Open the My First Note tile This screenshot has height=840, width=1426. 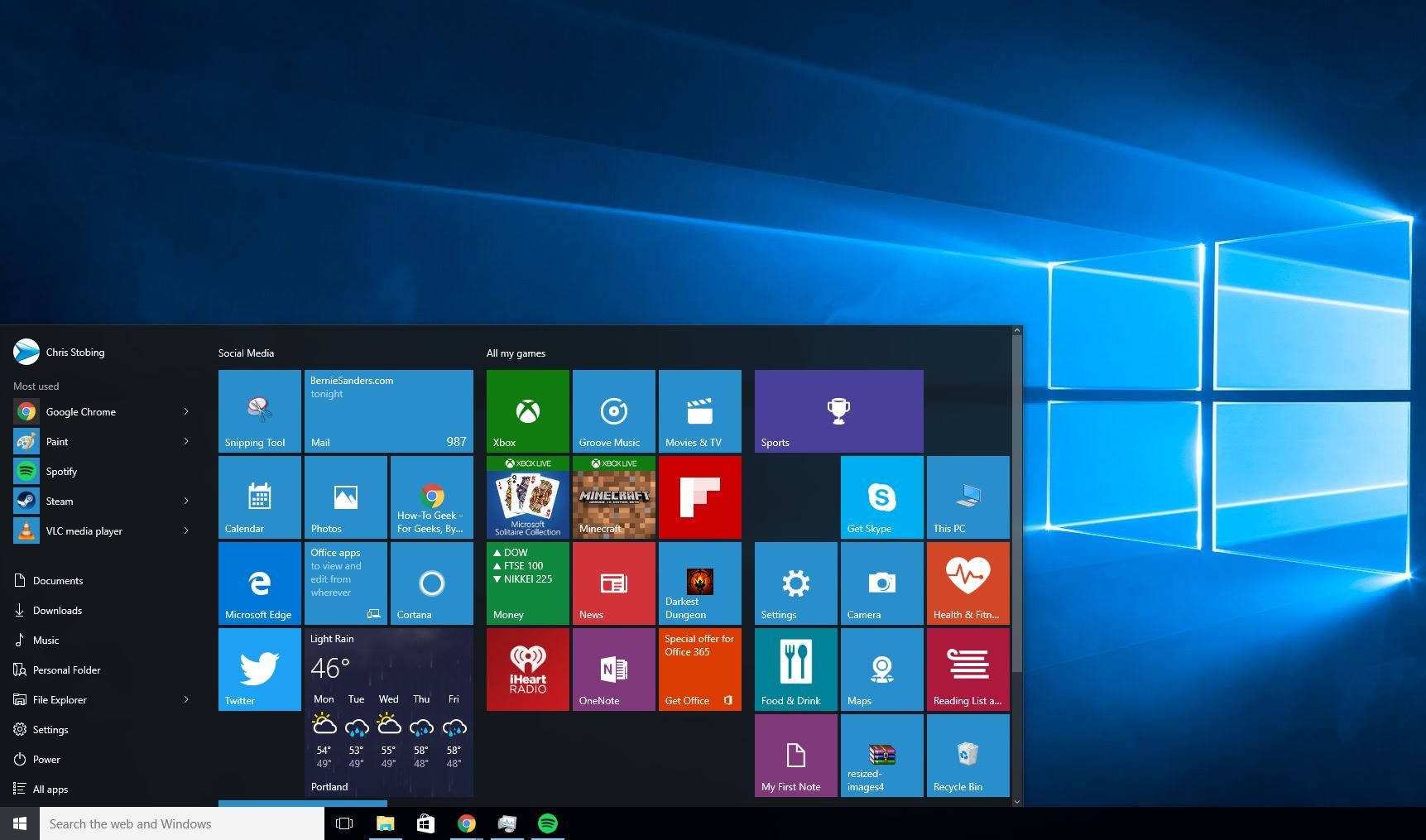[796, 756]
